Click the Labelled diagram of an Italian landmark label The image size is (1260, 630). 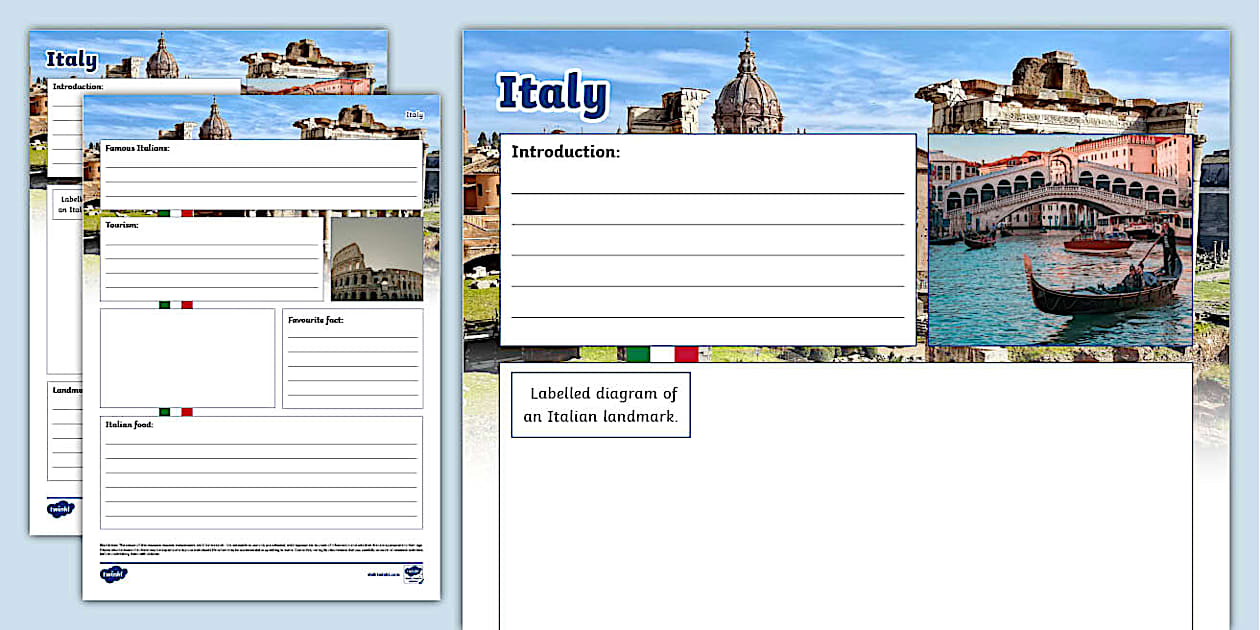click(601, 405)
